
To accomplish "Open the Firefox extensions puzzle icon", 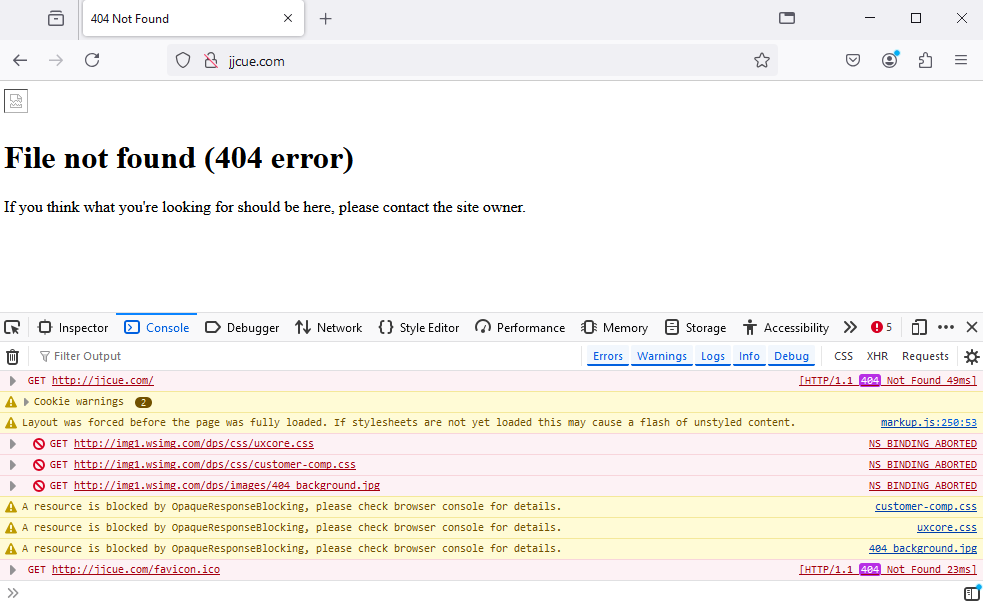I will click(x=925, y=61).
